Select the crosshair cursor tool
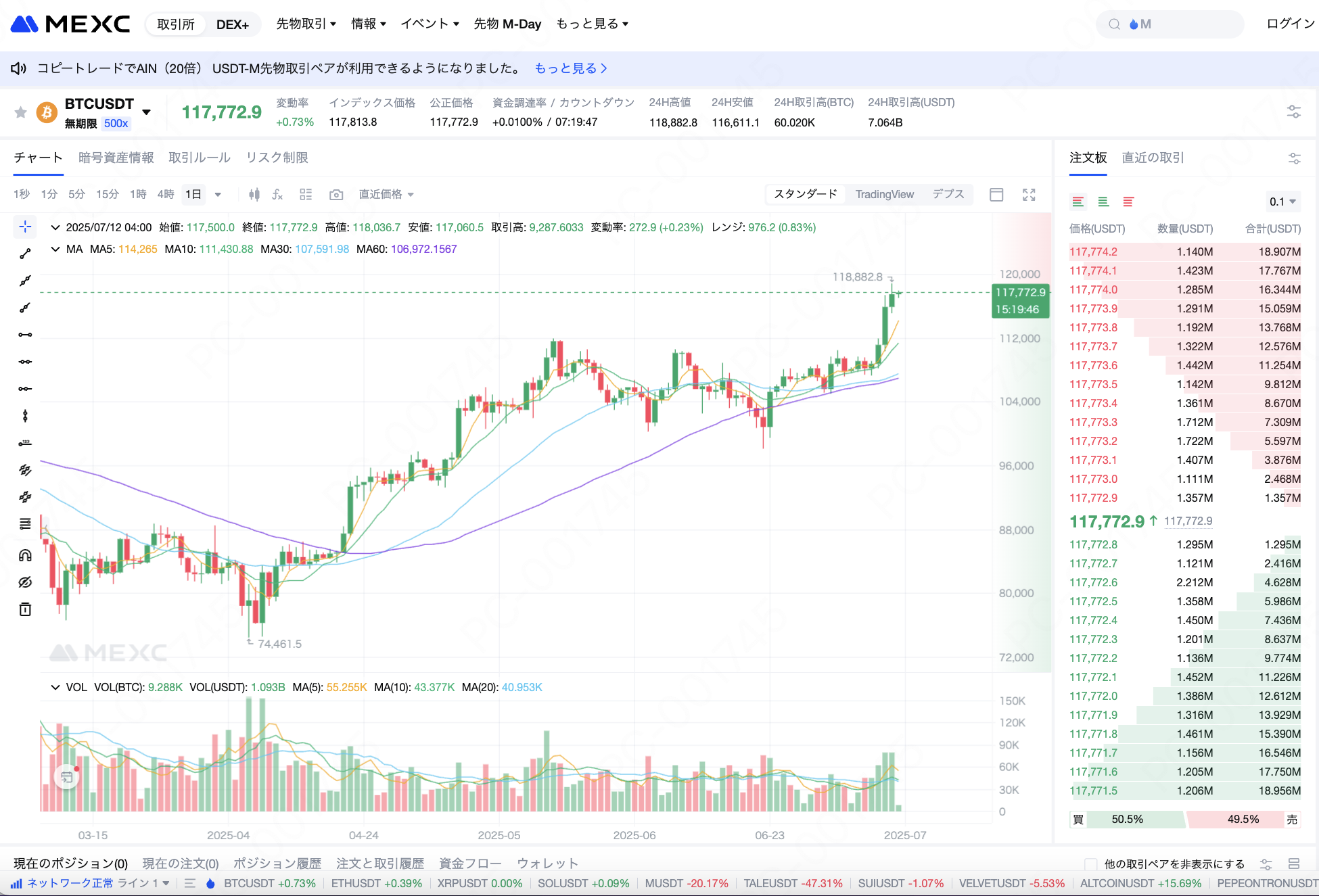This screenshot has height=896, width=1319. (x=25, y=227)
